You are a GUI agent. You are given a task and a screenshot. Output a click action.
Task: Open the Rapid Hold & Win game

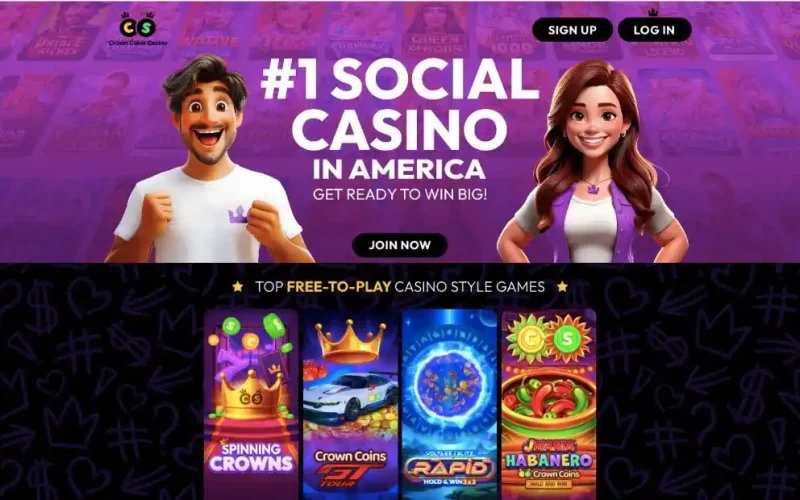click(449, 404)
